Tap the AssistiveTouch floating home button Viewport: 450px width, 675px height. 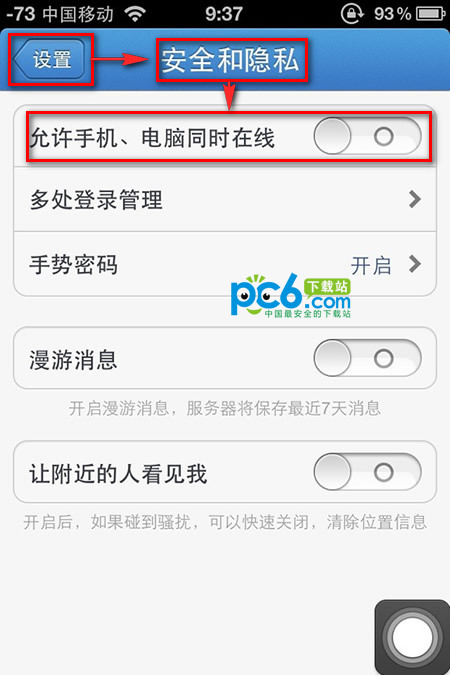[412, 637]
